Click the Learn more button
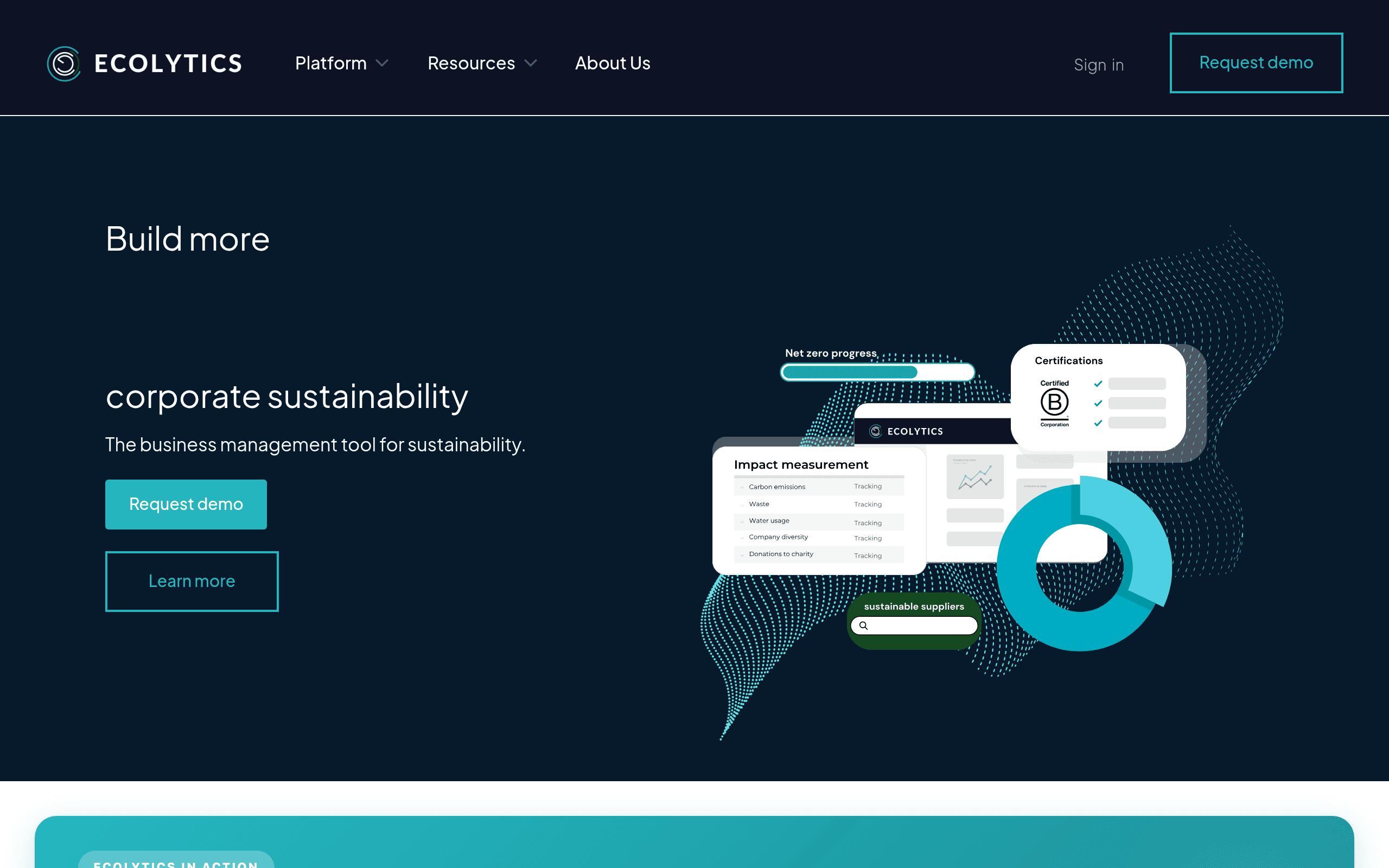The height and width of the screenshot is (868, 1389). point(192,581)
